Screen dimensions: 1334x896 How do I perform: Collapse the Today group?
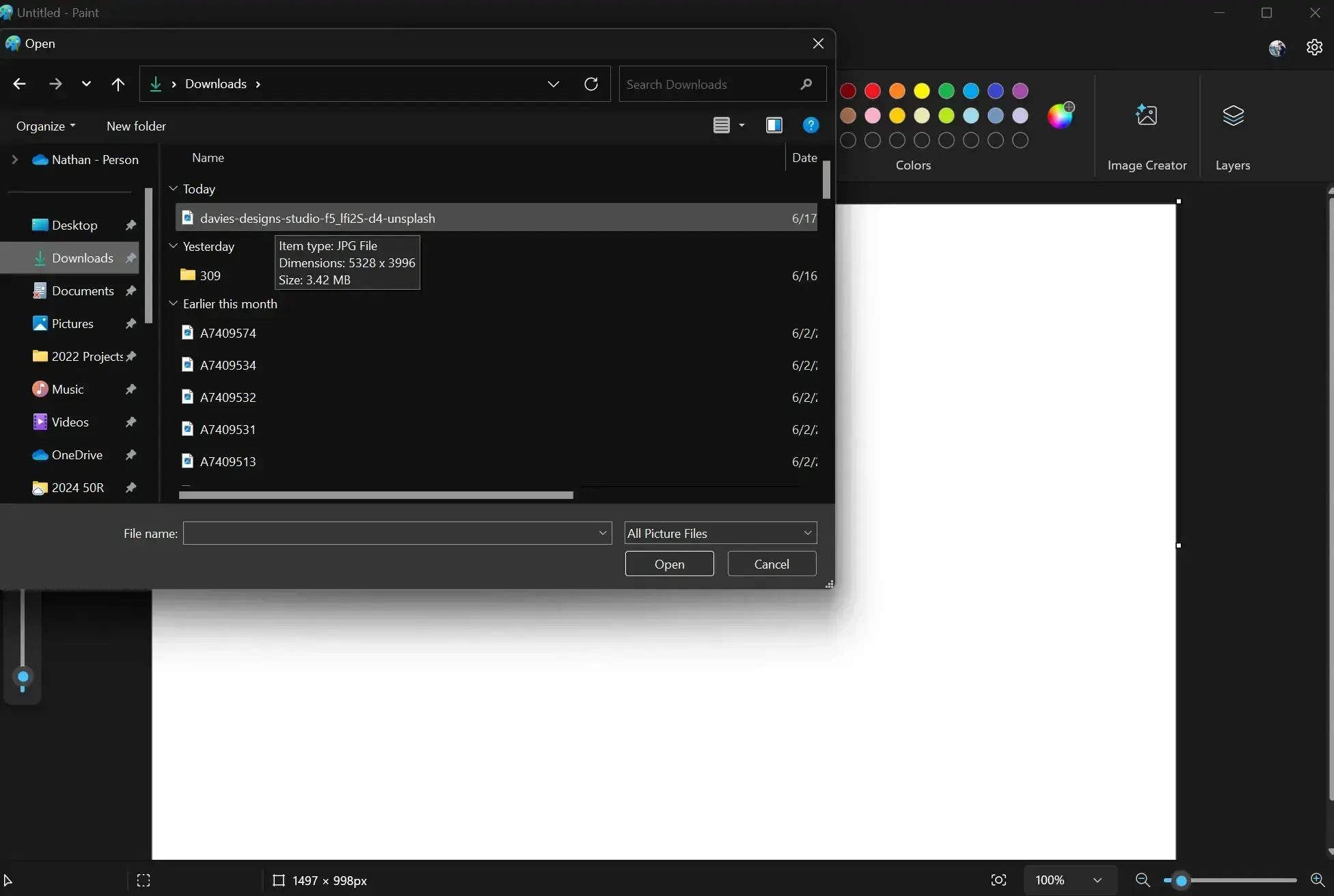[174, 189]
